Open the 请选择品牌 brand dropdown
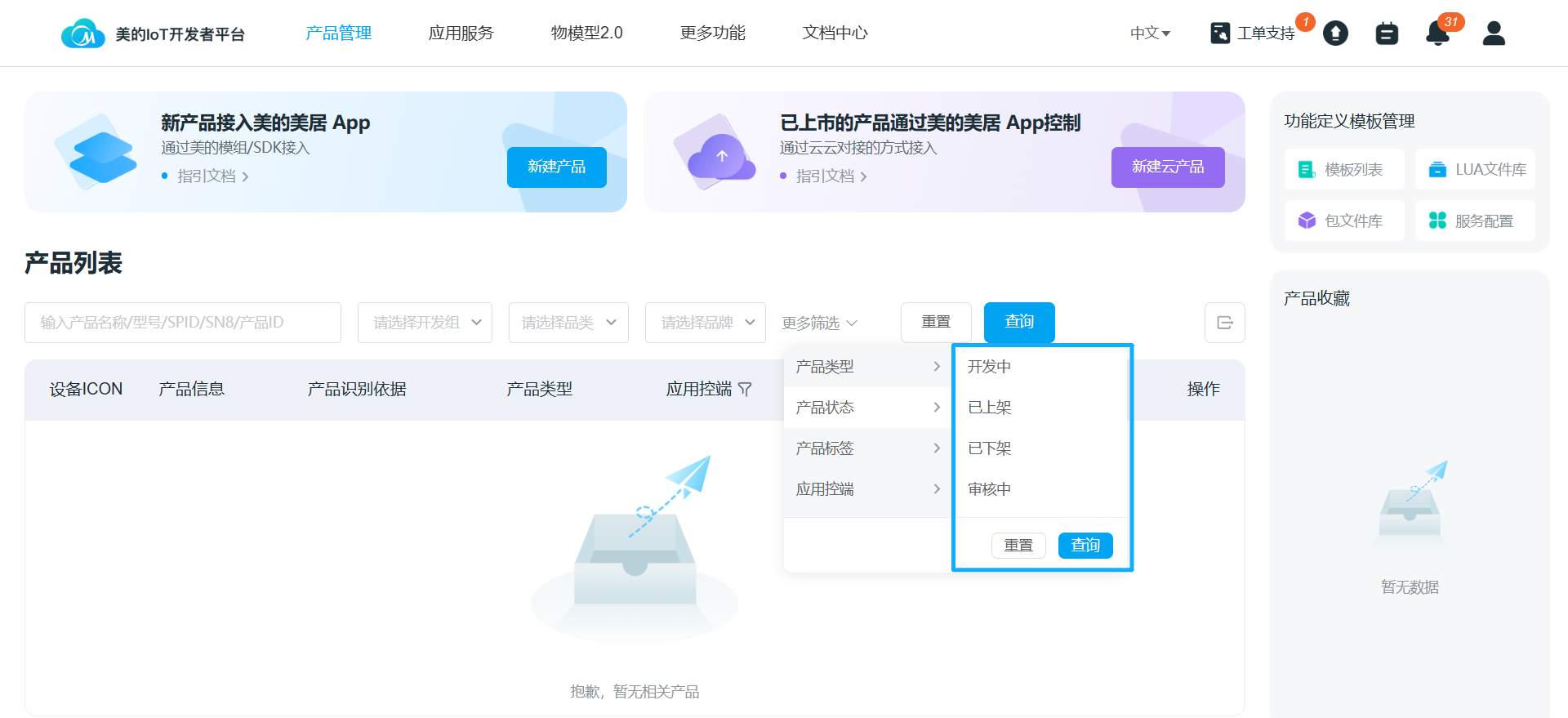 pyautogui.click(x=705, y=323)
